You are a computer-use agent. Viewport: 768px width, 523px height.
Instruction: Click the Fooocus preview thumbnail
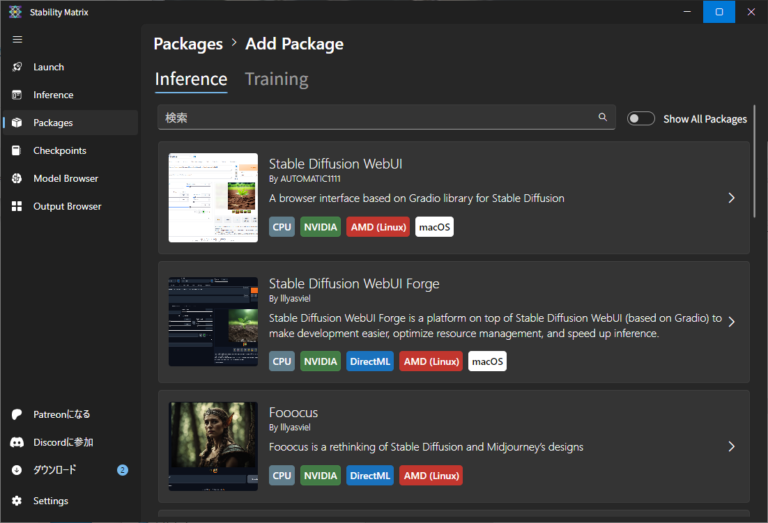213,446
